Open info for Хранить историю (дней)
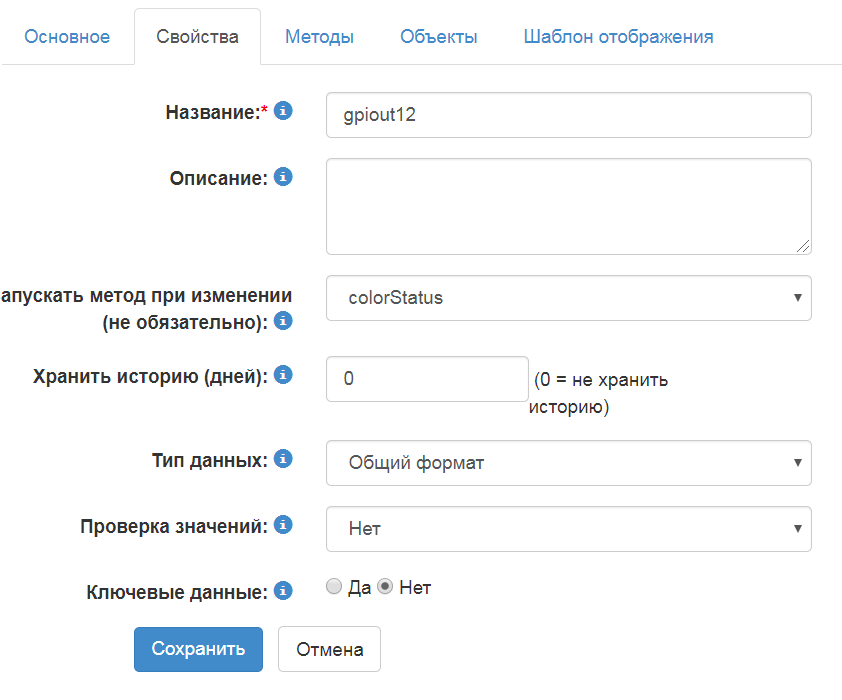Viewport: 842px width, 700px height. [283, 375]
